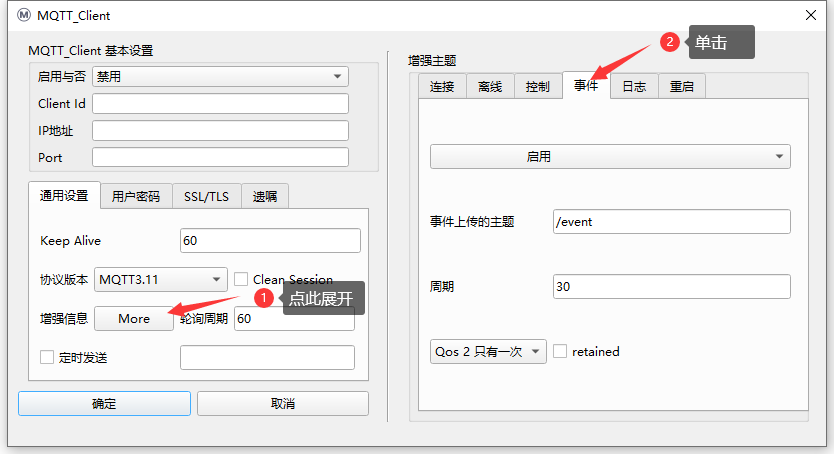Viewport: 834px width, 454px height.
Task: Switch to the 连接 tab
Action: coord(442,87)
